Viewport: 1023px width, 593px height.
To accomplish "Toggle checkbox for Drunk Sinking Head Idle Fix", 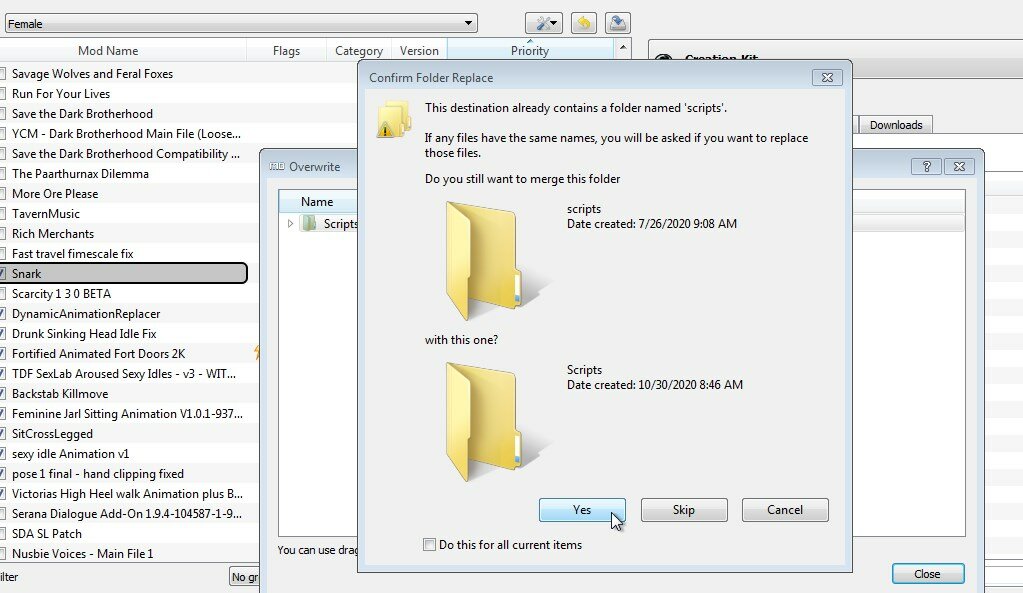I will point(2,334).
